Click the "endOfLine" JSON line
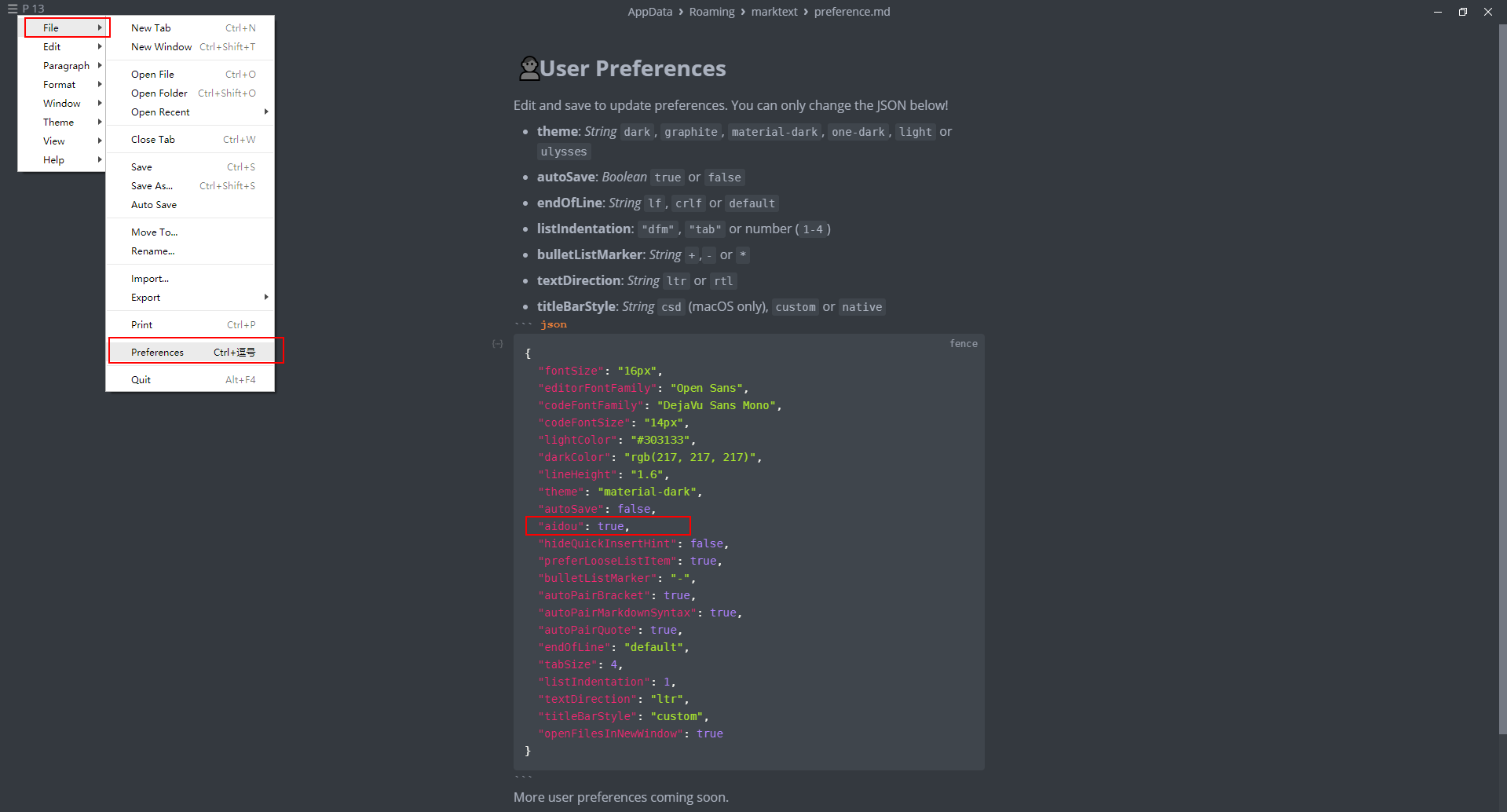 pyautogui.click(x=613, y=647)
